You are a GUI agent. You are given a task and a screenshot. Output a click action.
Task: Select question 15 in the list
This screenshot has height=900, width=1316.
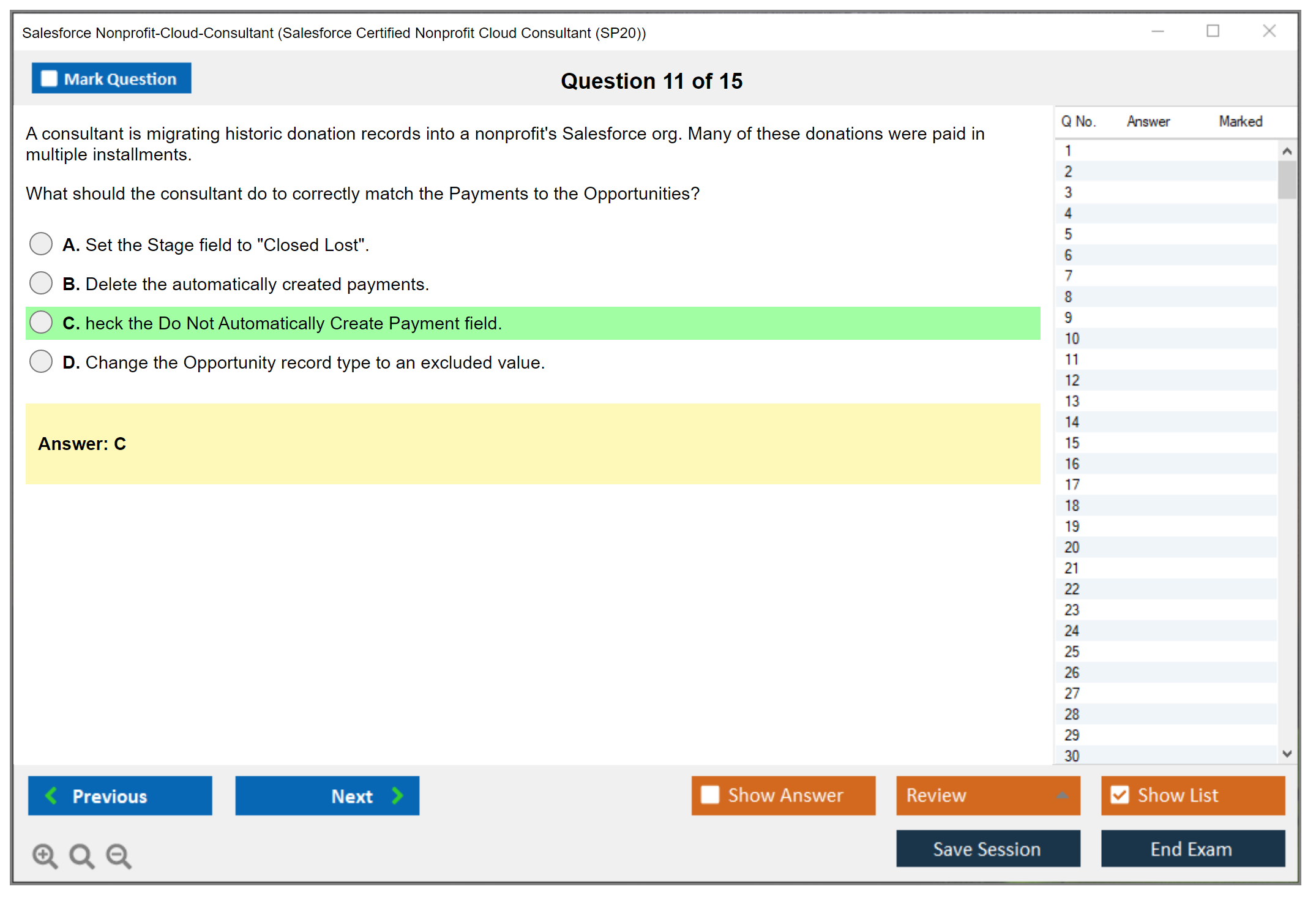click(1072, 443)
